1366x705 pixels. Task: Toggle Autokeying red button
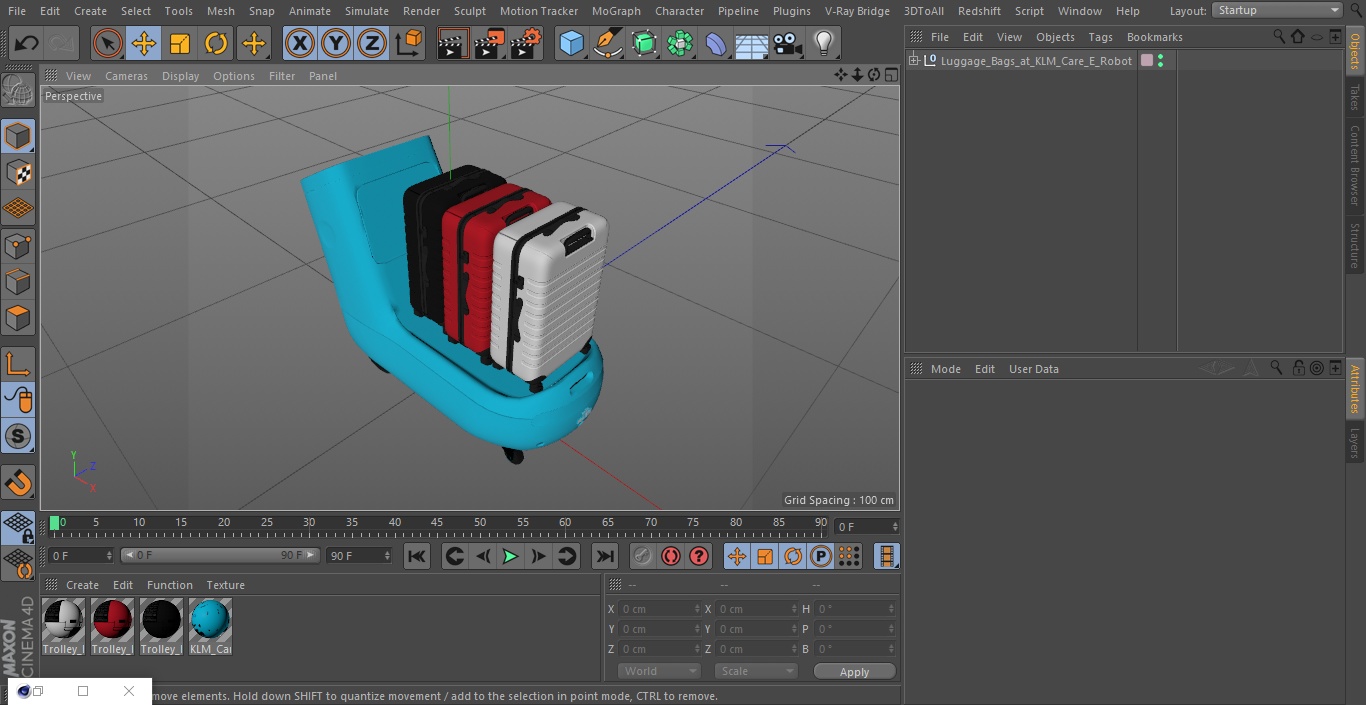[671, 556]
